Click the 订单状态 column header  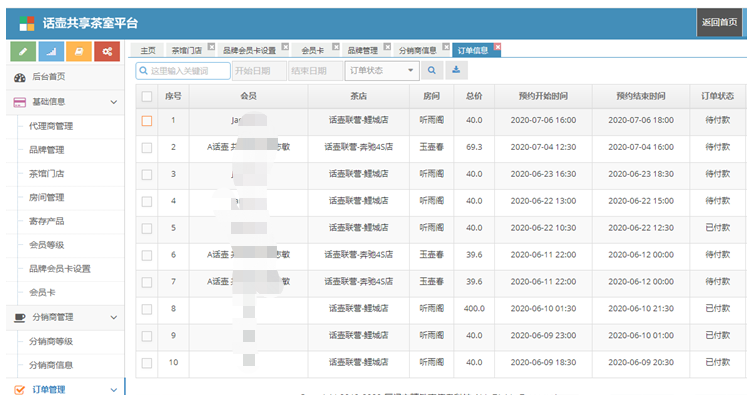717,96
